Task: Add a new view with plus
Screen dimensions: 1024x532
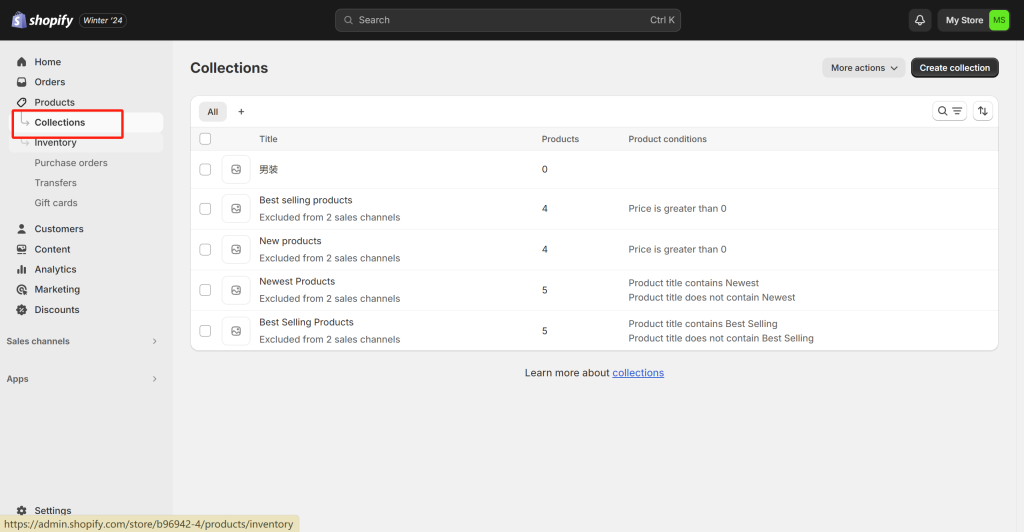Action: (x=241, y=112)
